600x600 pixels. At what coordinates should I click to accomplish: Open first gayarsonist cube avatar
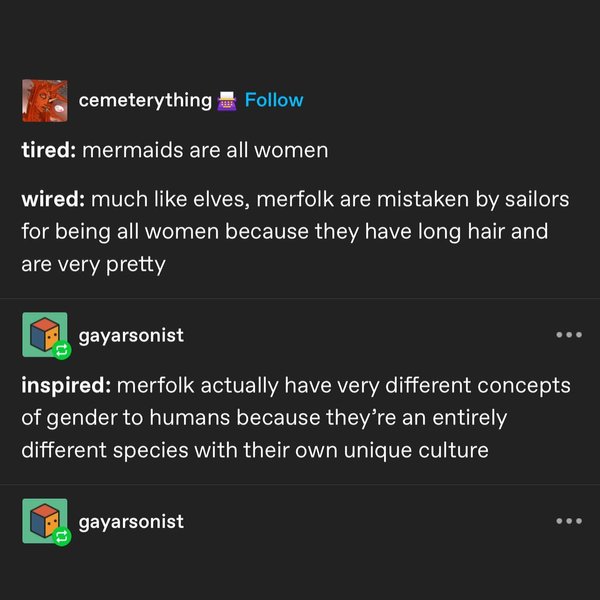(43, 334)
